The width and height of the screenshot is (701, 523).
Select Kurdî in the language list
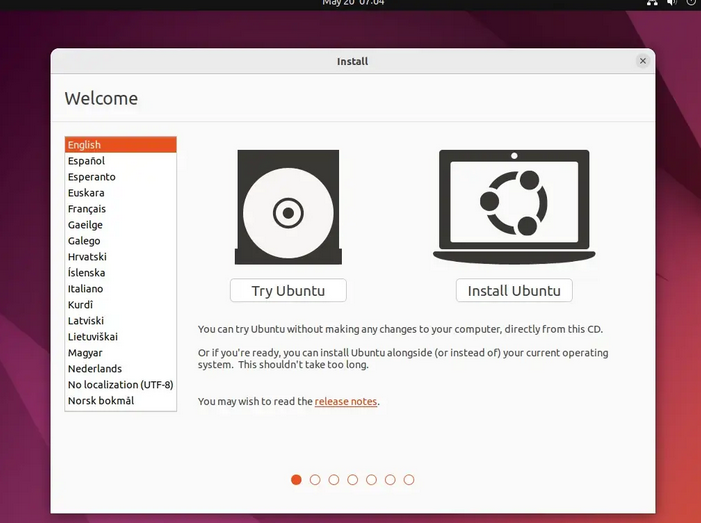[x=121, y=305]
